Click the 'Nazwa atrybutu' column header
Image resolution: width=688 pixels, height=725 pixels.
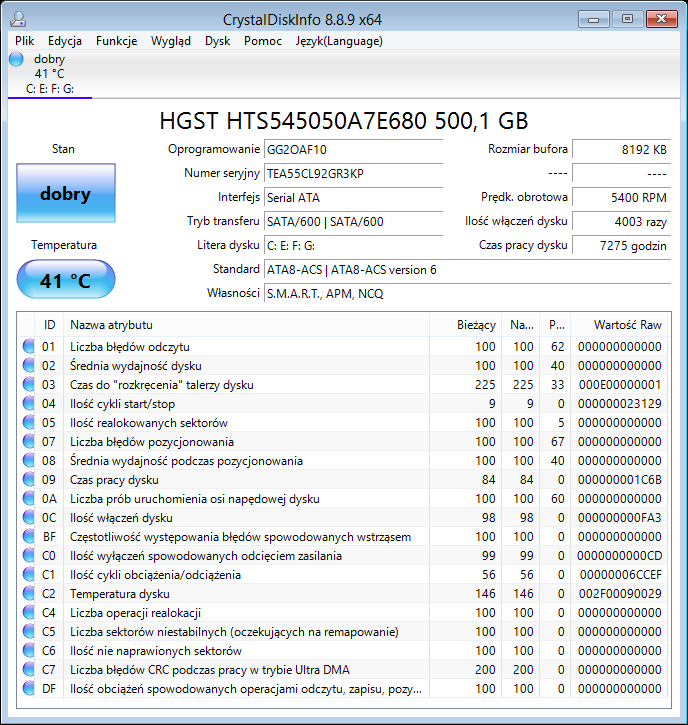coord(246,325)
